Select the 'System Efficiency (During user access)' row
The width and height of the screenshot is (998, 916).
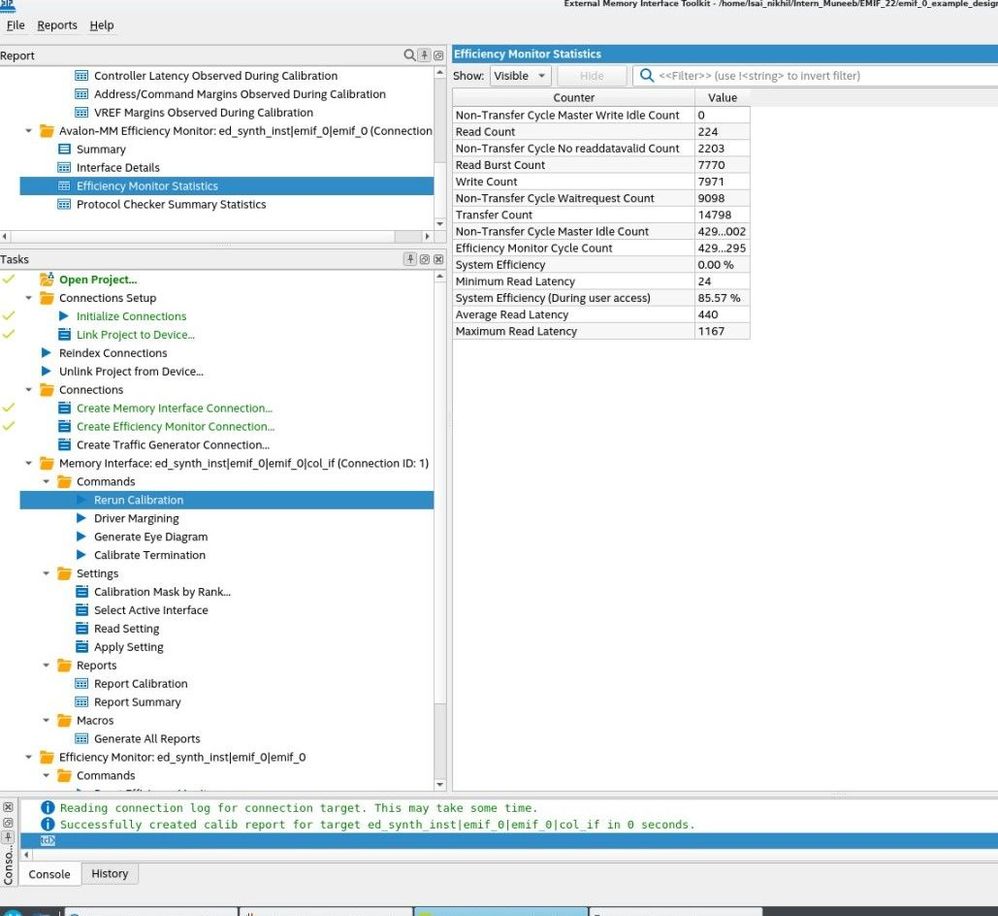[601, 298]
